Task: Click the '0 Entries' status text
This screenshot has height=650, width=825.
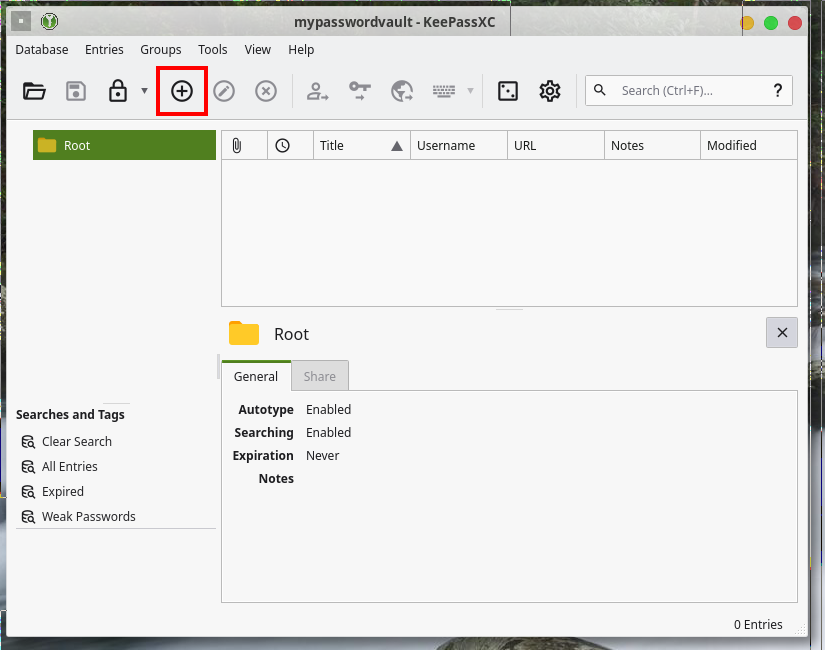Action: (x=758, y=624)
